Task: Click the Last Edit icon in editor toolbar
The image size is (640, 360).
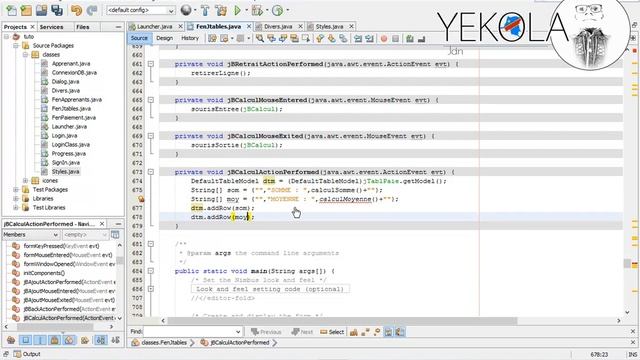Action: point(212,38)
